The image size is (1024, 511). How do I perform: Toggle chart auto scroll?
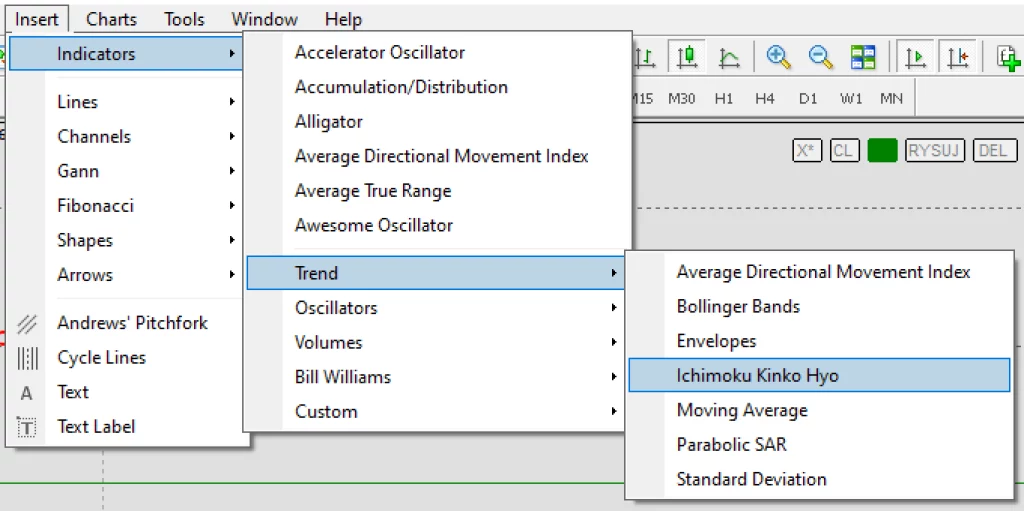pyautogui.click(x=915, y=57)
